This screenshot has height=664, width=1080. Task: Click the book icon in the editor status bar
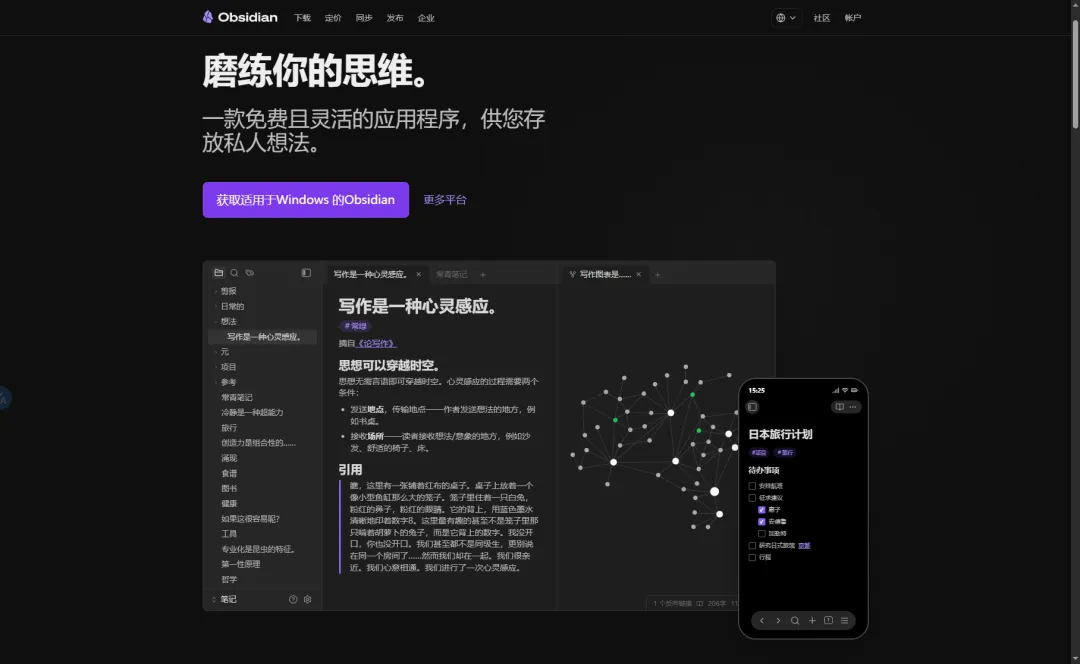(x=700, y=603)
